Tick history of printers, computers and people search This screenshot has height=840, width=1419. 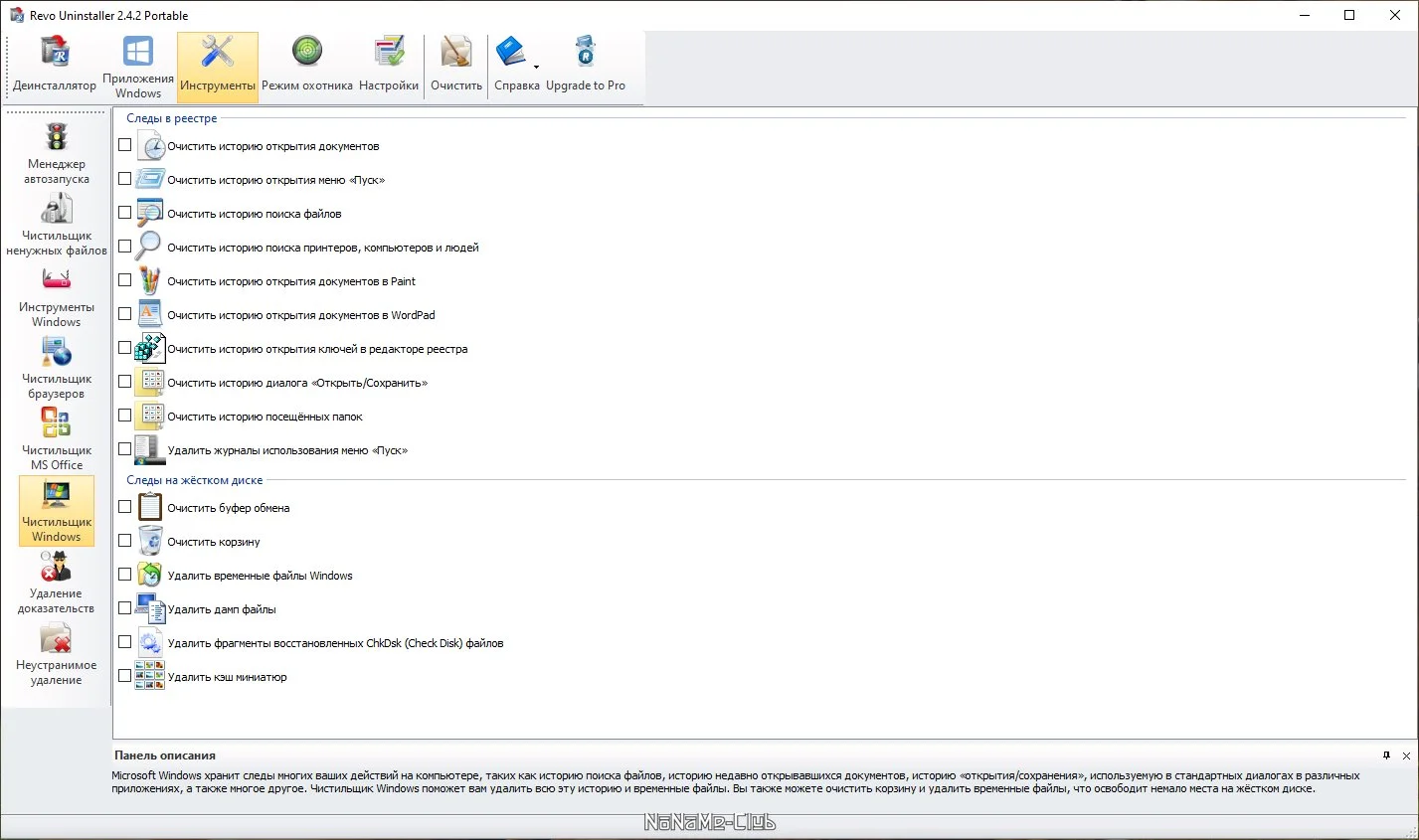pyautogui.click(x=125, y=247)
